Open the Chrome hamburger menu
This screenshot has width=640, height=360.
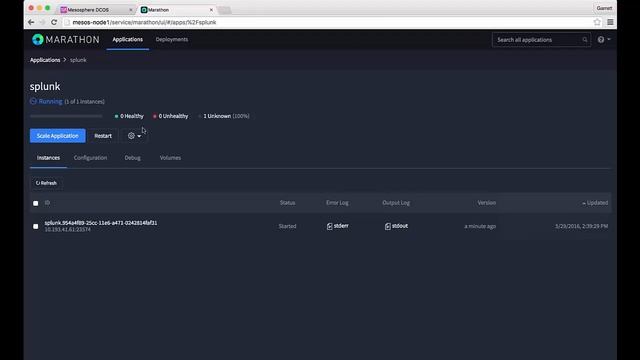610,22
